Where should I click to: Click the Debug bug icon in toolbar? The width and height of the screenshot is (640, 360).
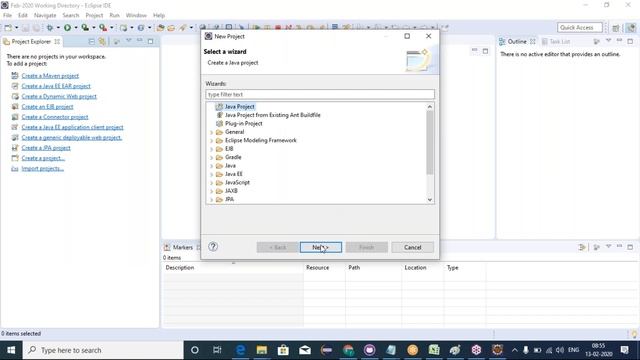click(50, 28)
